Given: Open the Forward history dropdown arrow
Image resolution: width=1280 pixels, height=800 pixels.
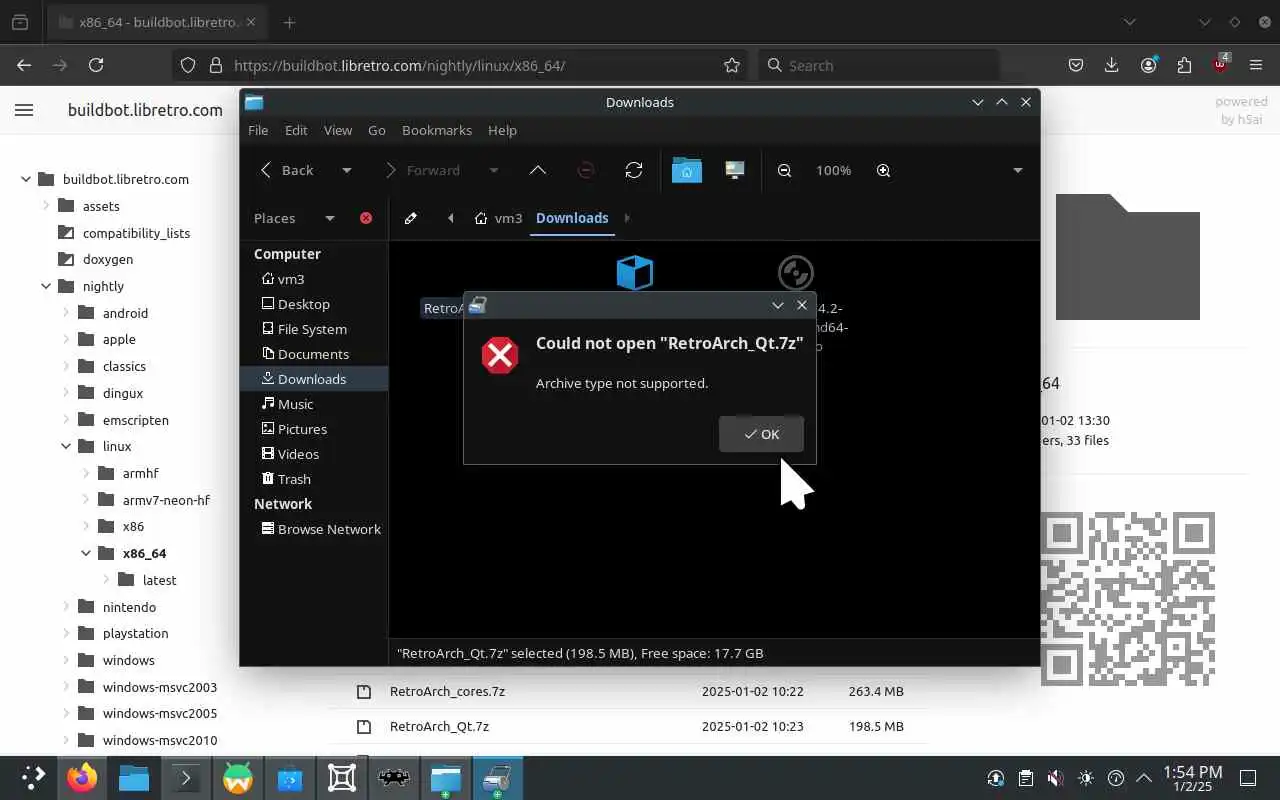Looking at the screenshot, I should click(x=494, y=170).
